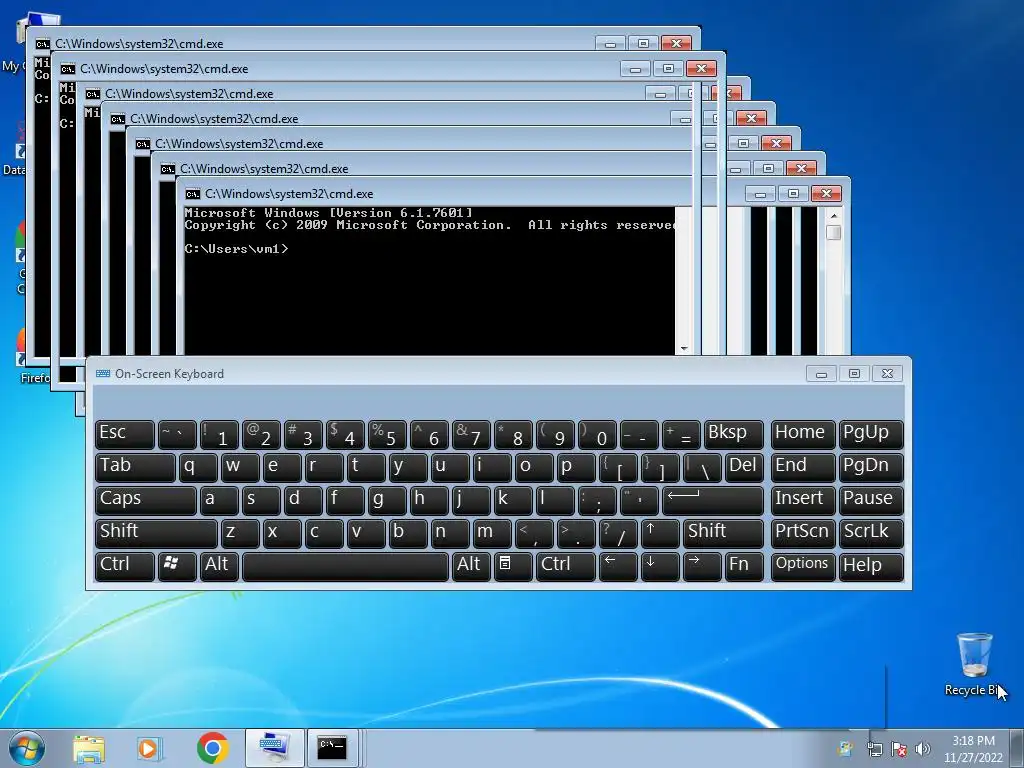Viewport: 1024px width, 768px height.
Task: Click front cmd.exe window title icon
Action: tap(192, 194)
